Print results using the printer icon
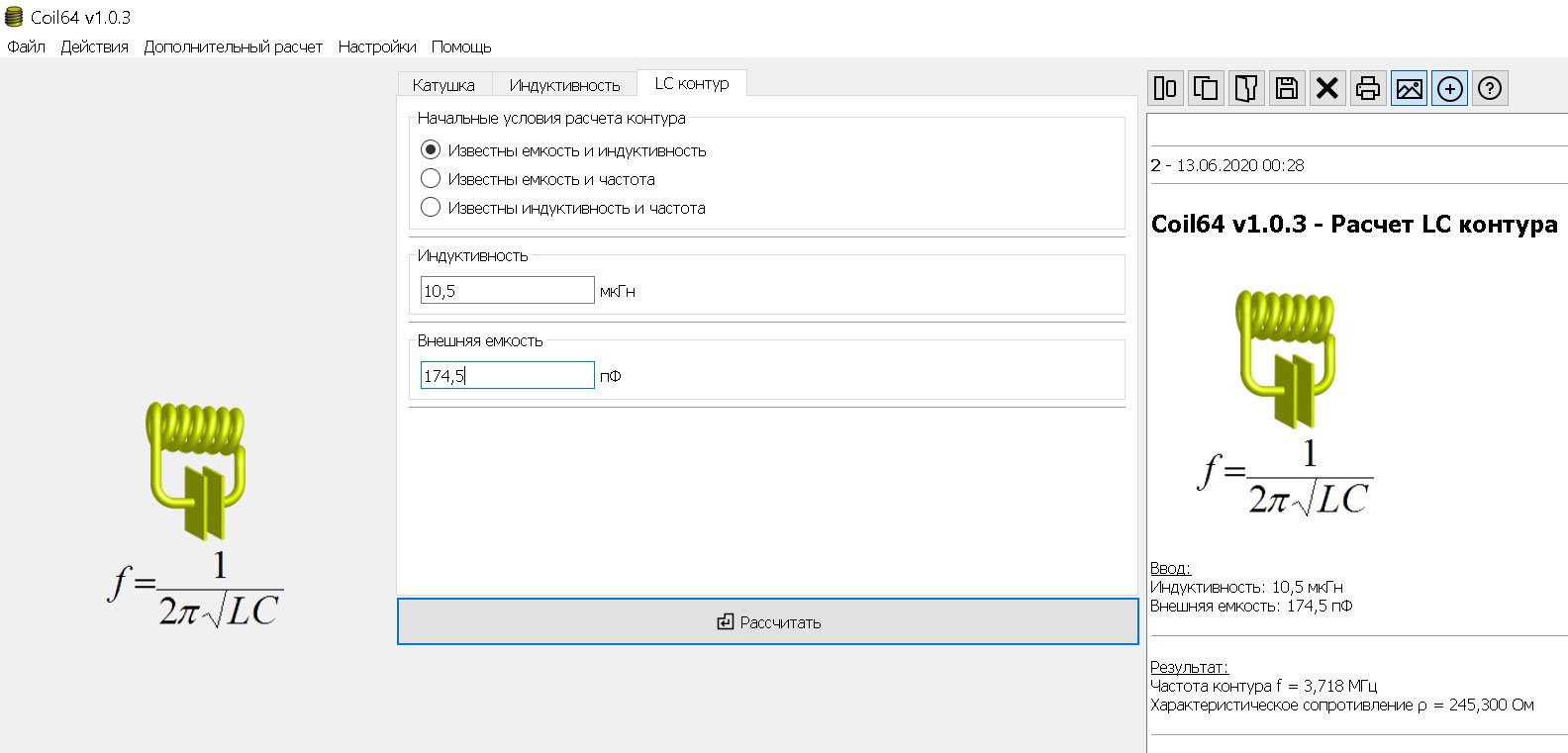Screen dimensions: 1568x753 (1368, 88)
